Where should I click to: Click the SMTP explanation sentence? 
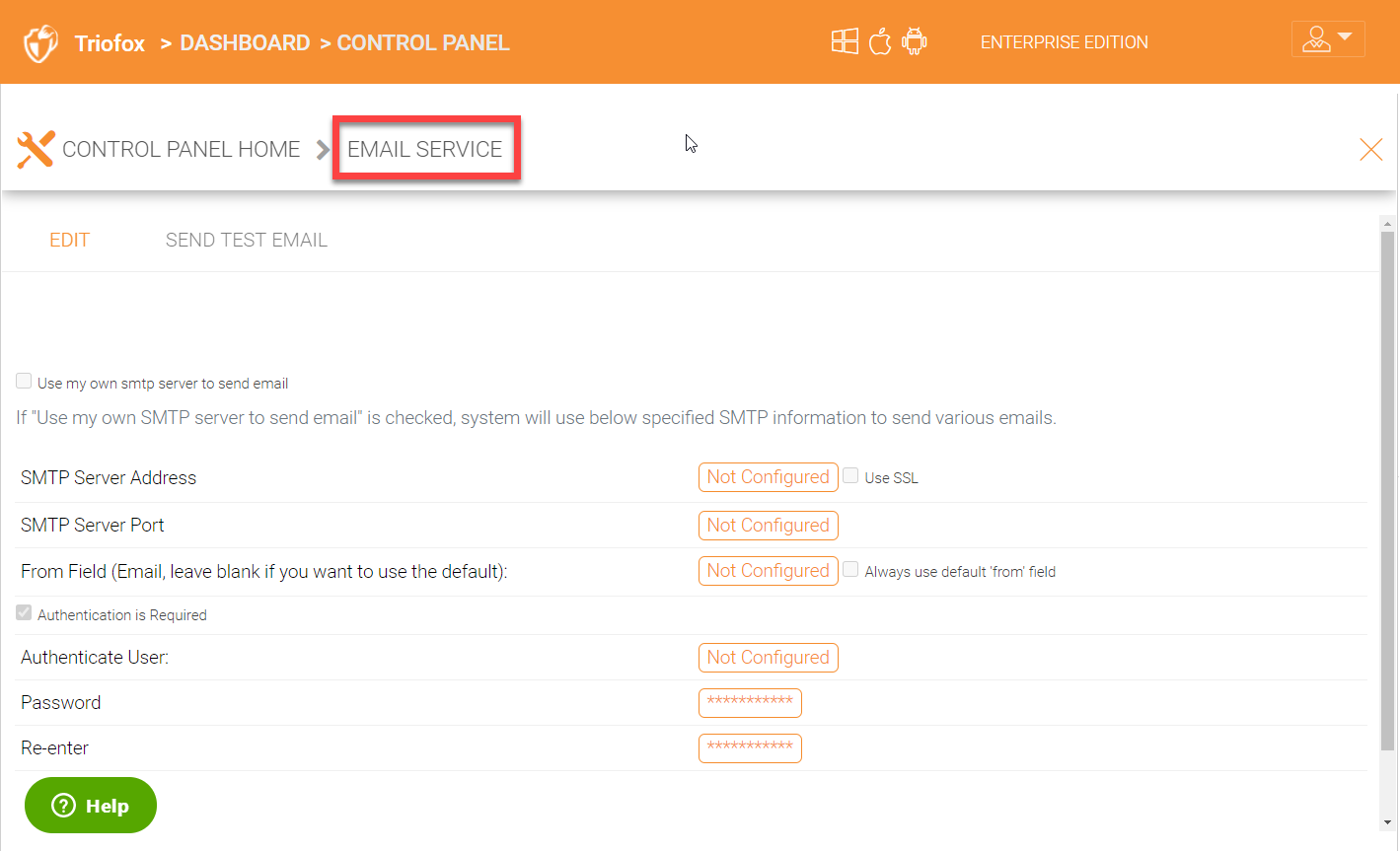(x=537, y=418)
